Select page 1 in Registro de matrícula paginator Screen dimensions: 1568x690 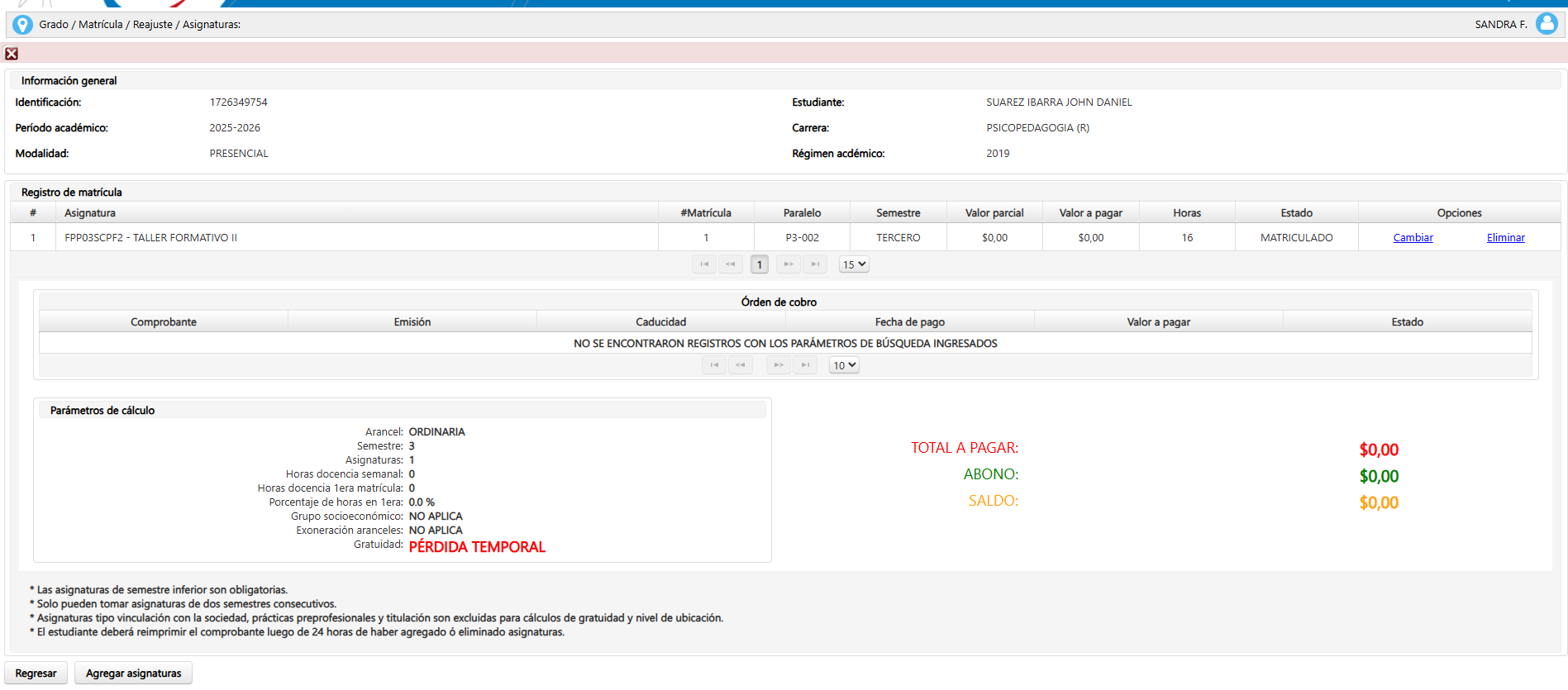760,264
